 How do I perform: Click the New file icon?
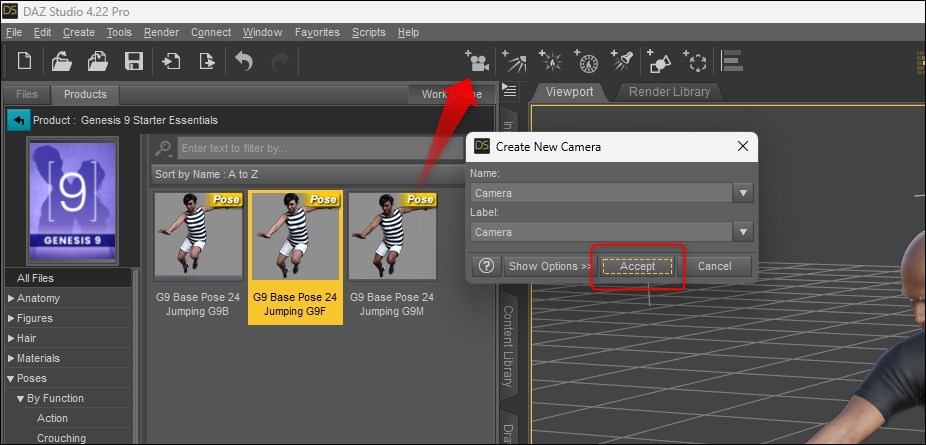24,61
